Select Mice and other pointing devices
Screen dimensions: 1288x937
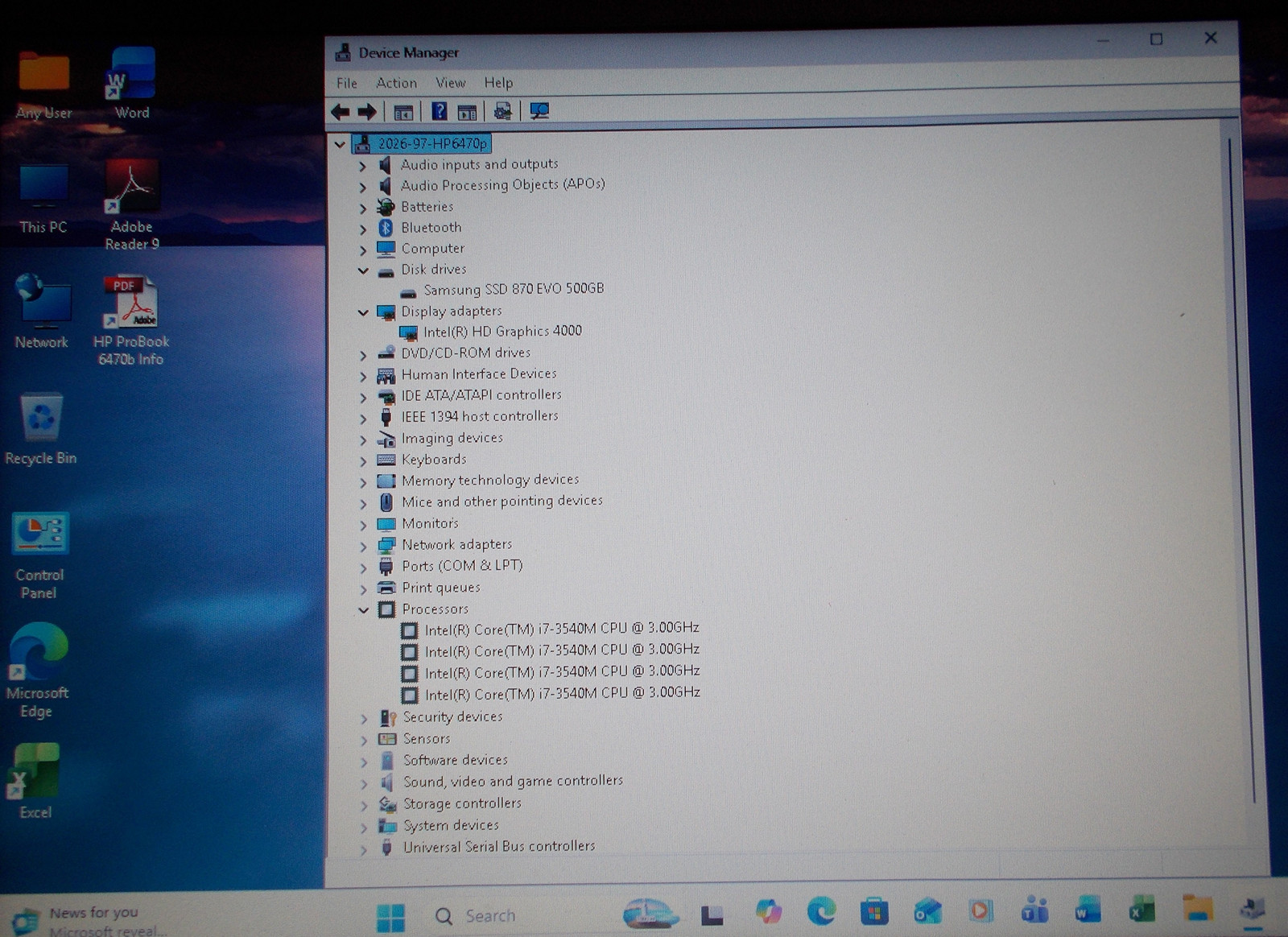click(x=502, y=502)
